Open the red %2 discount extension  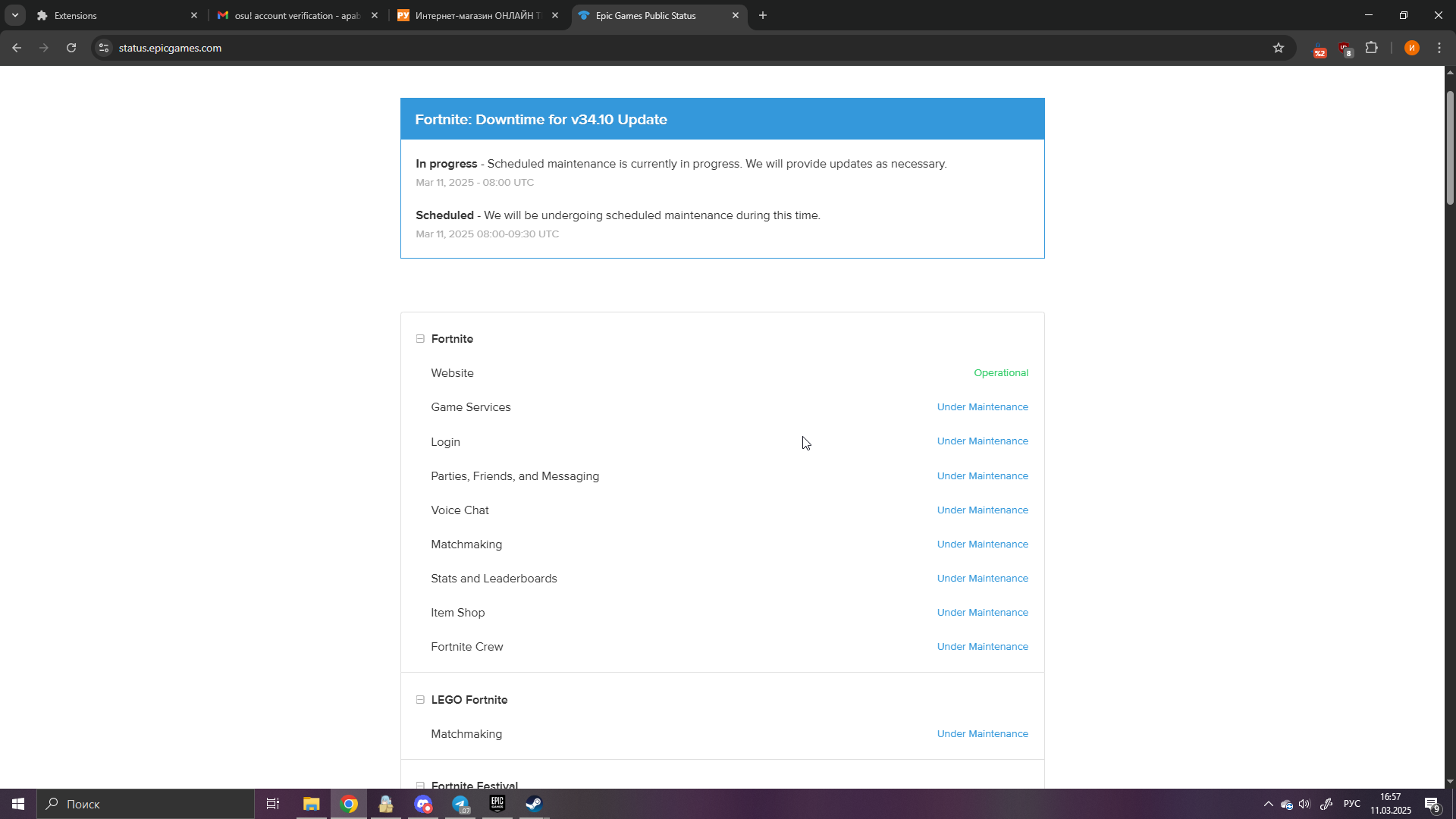click(1320, 49)
